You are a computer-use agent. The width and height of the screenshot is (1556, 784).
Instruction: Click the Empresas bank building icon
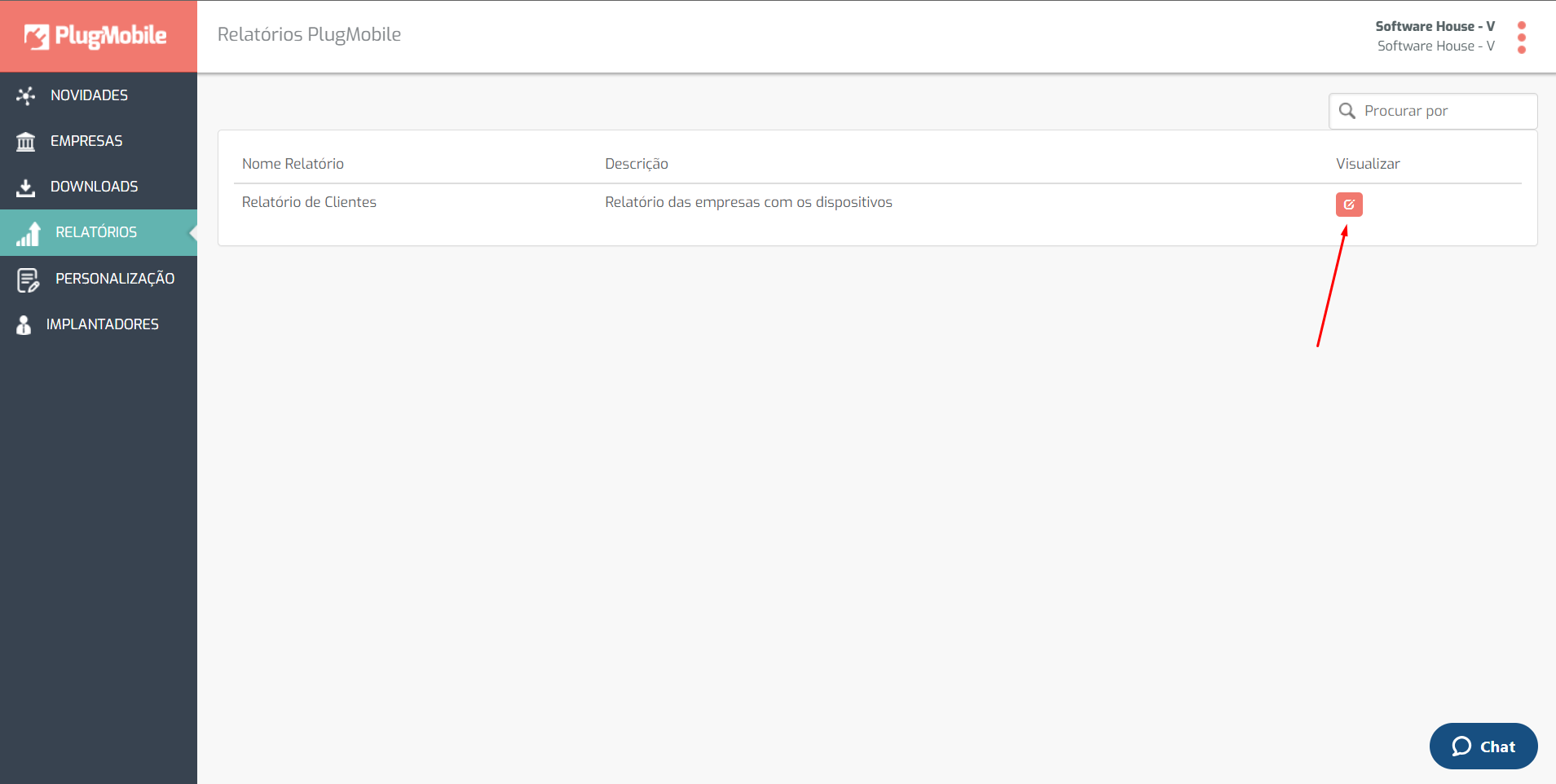coord(25,142)
